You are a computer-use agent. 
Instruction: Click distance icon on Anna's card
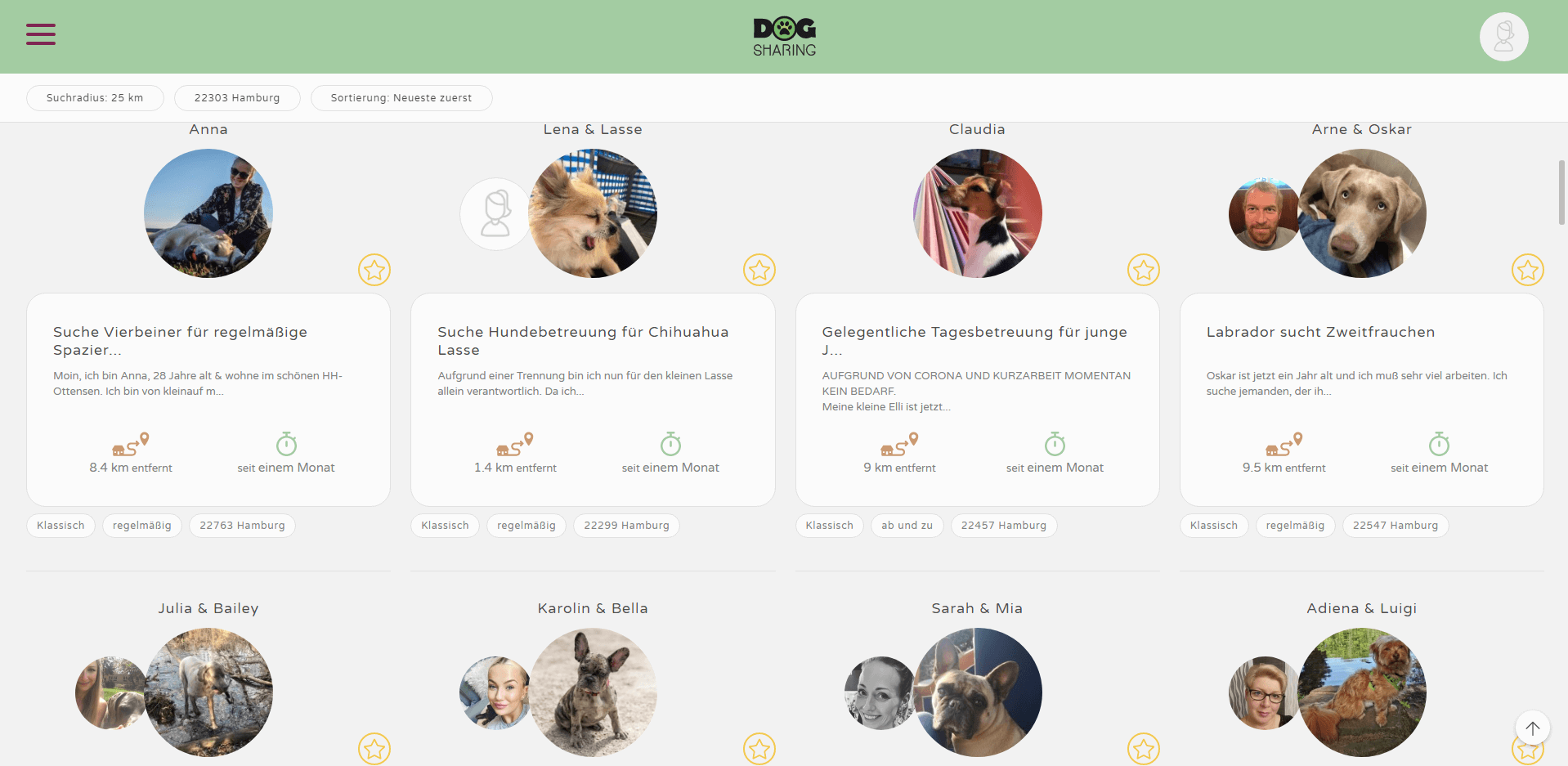[x=131, y=444]
